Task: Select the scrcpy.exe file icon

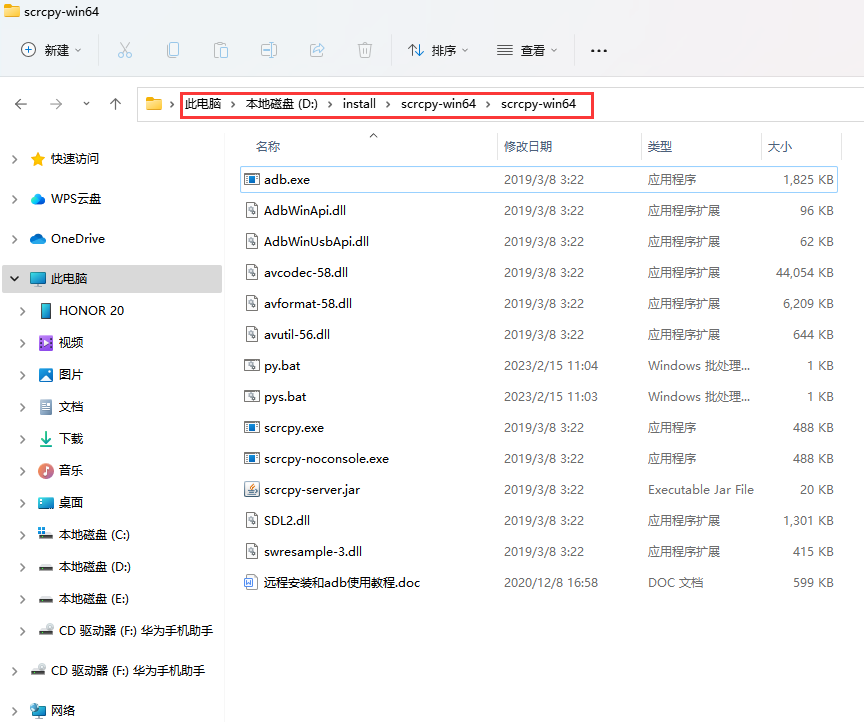Action: pyautogui.click(x=252, y=428)
